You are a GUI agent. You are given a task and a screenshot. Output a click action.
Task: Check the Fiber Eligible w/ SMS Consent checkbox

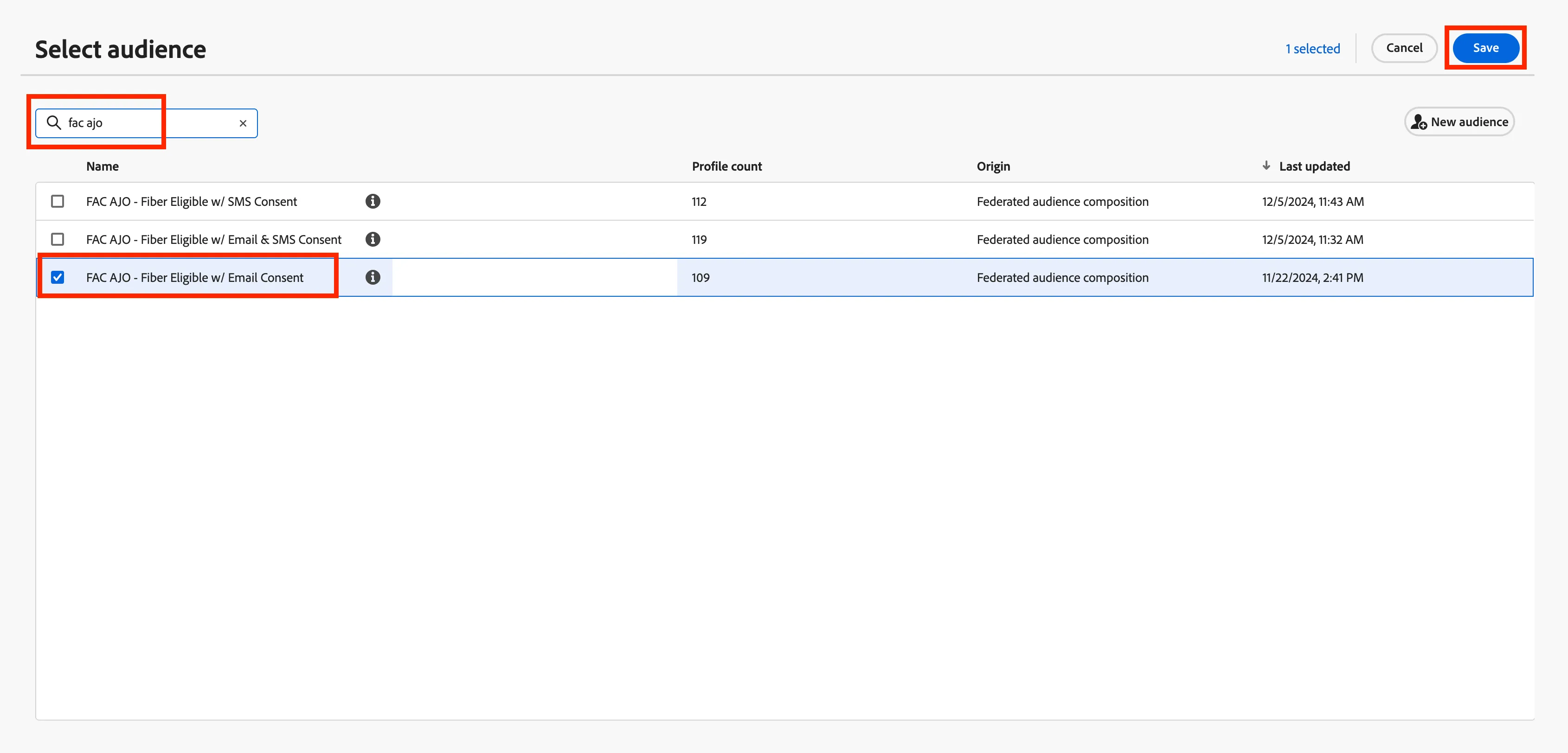[57, 201]
